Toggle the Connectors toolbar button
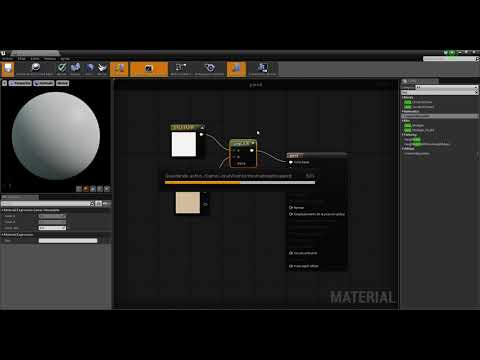480x360 pixels. pos(119,69)
